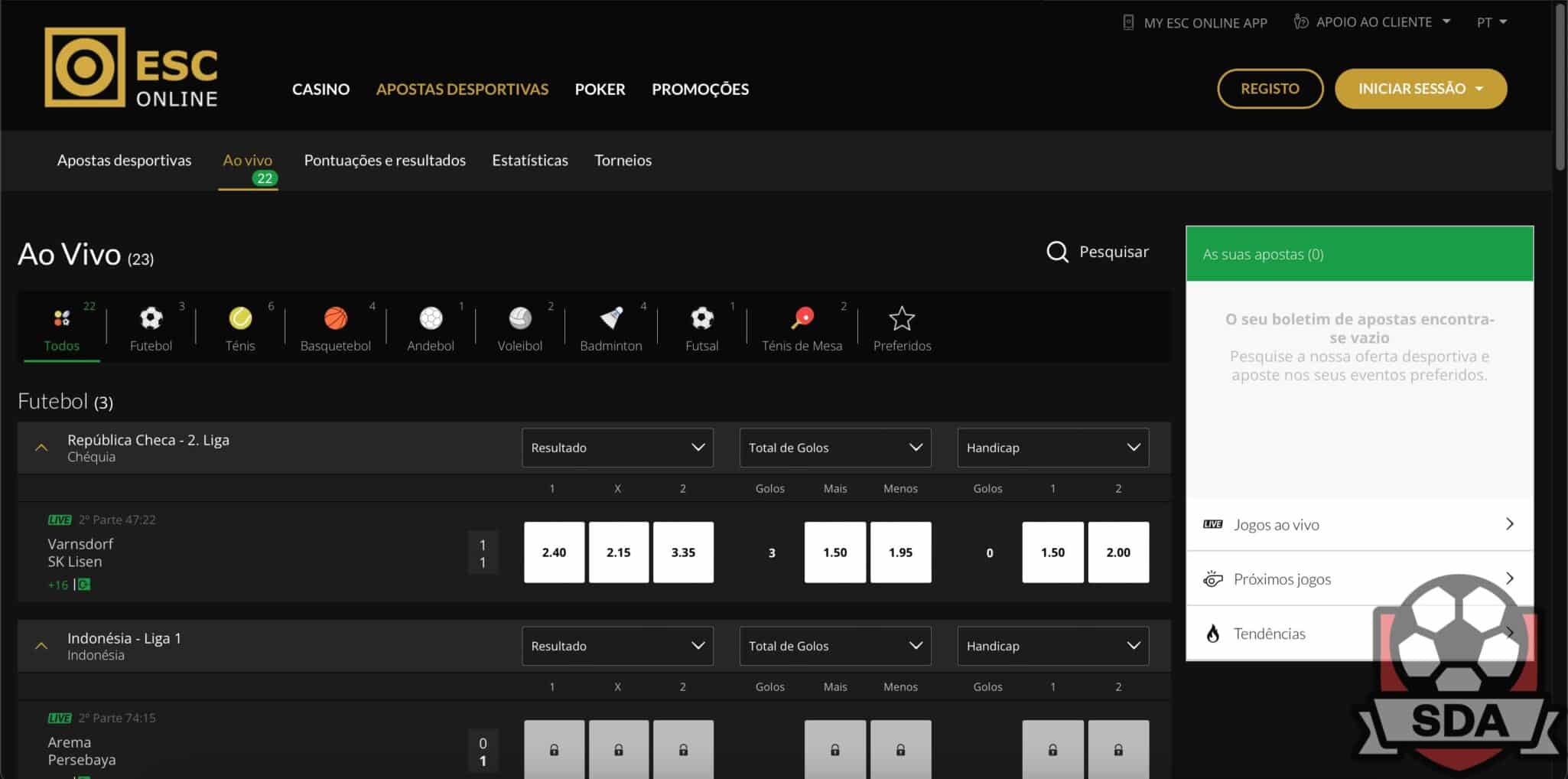1568x779 pixels.
Task: Click the ESC Online logo
Action: pyautogui.click(x=131, y=67)
